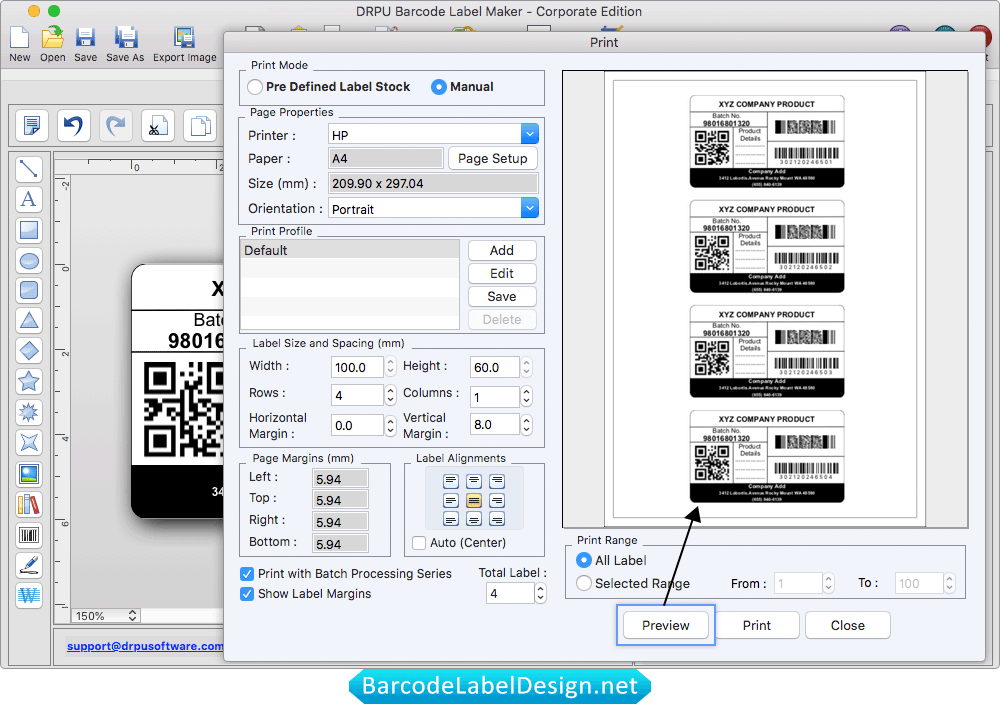Viewport: 1000px width, 704px height.
Task: Click the Height value stepper
Action: pyautogui.click(x=526, y=367)
